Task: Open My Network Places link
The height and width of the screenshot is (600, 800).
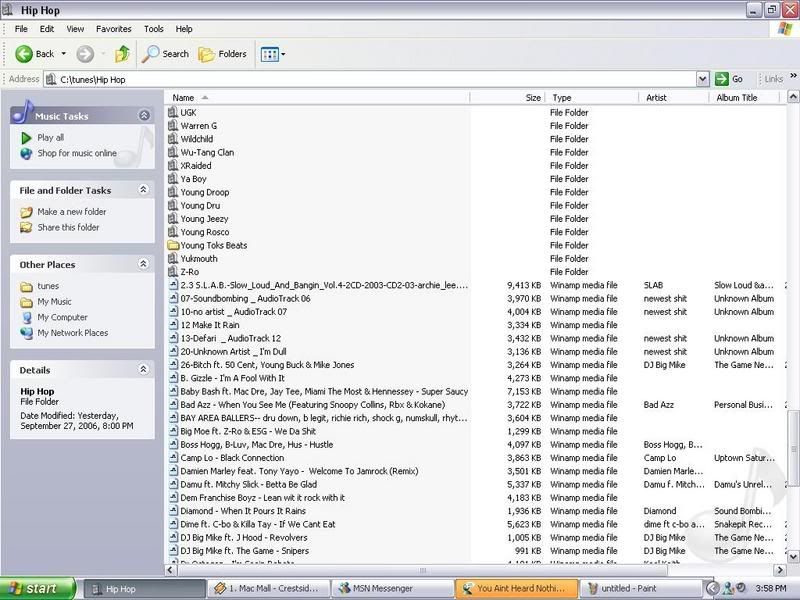Action: (x=72, y=333)
